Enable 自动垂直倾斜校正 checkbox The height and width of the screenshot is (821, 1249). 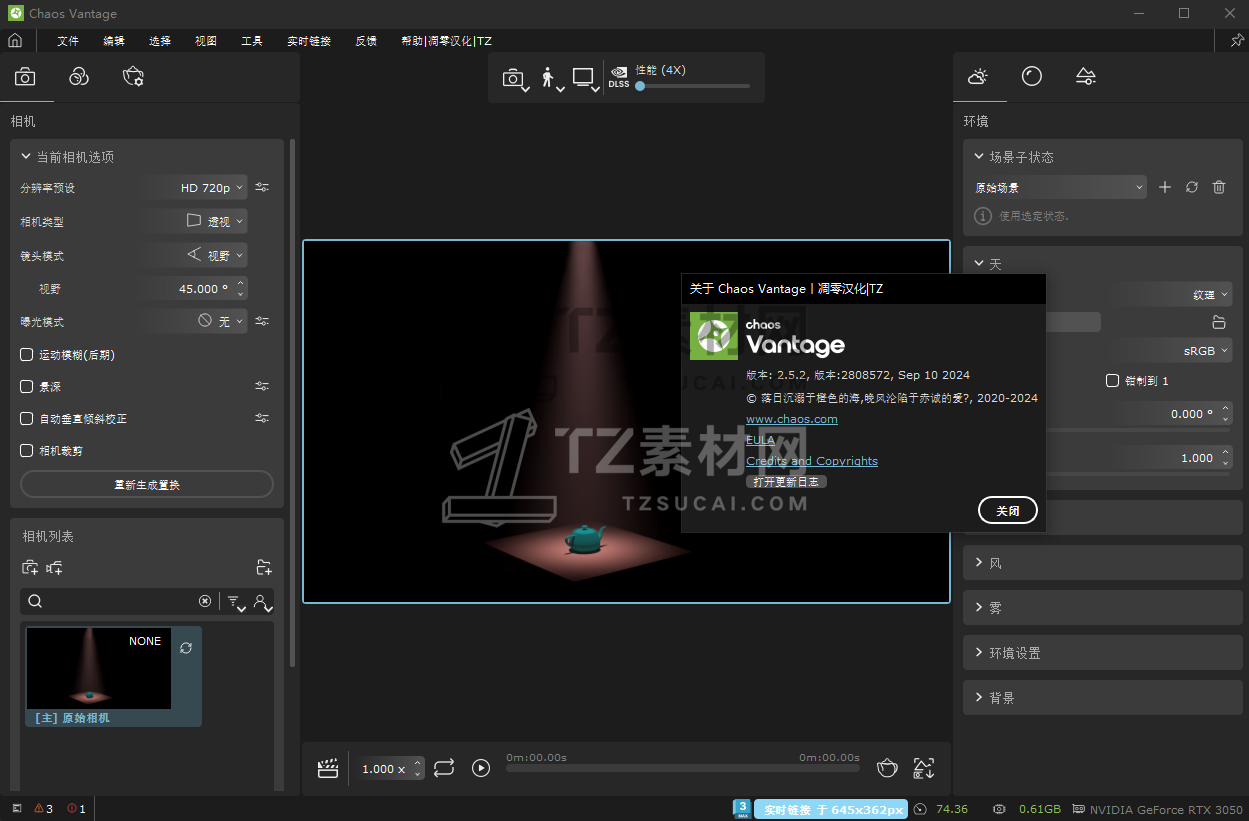pyautogui.click(x=27, y=419)
